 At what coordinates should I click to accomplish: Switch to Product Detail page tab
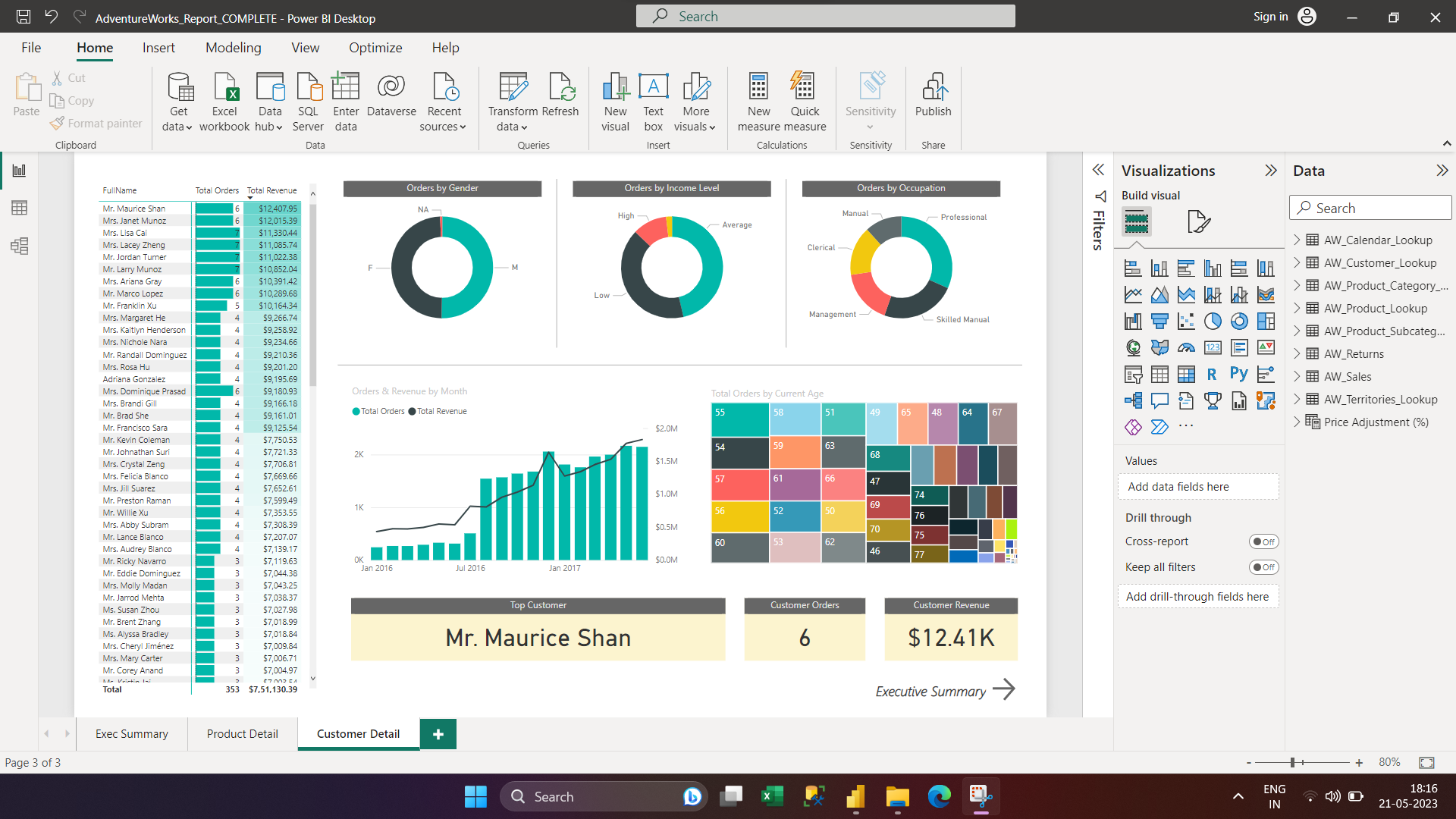[x=243, y=734]
